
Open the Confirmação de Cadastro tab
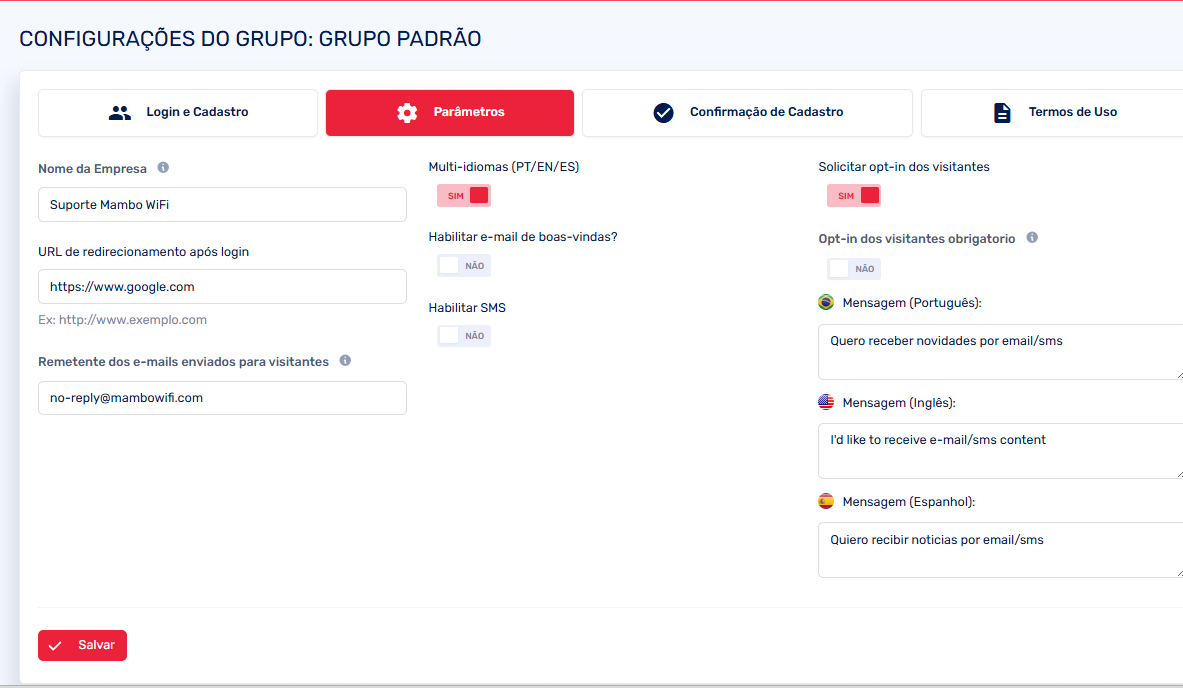click(x=747, y=113)
